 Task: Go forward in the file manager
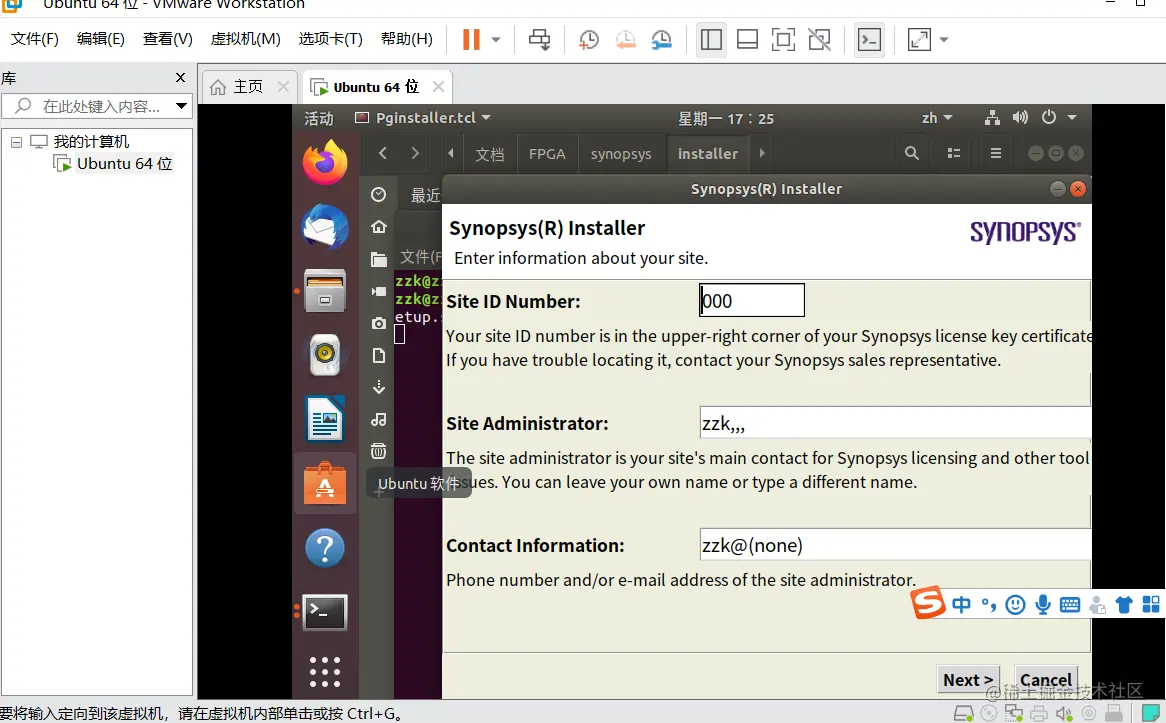pyautogui.click(x=415, y=153)
